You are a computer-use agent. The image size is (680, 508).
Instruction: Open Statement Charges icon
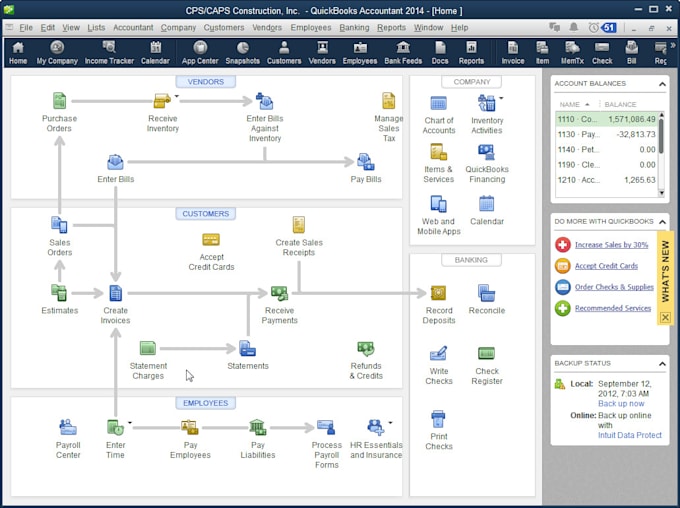coord(148,348)
